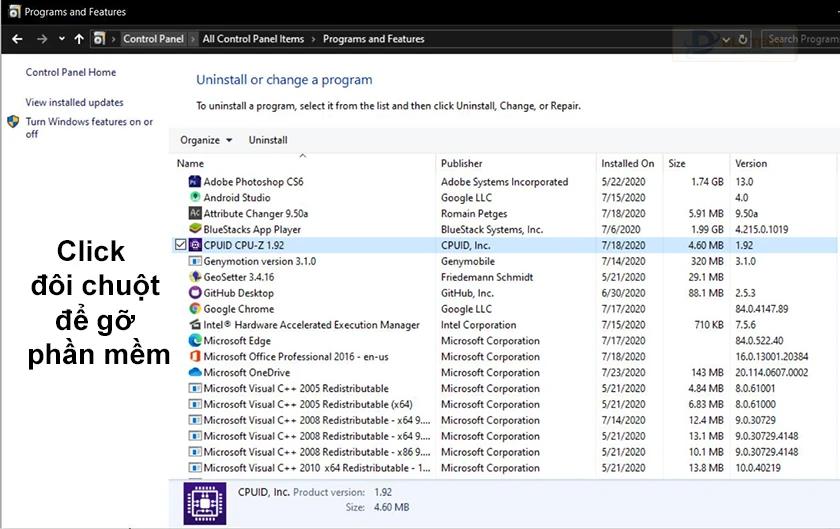Screen dimensions: 840x529
Task: Click the Visual C++ 2010 x64 Redistributable icon
Action: pyautogui.click(x=195, y=468)
